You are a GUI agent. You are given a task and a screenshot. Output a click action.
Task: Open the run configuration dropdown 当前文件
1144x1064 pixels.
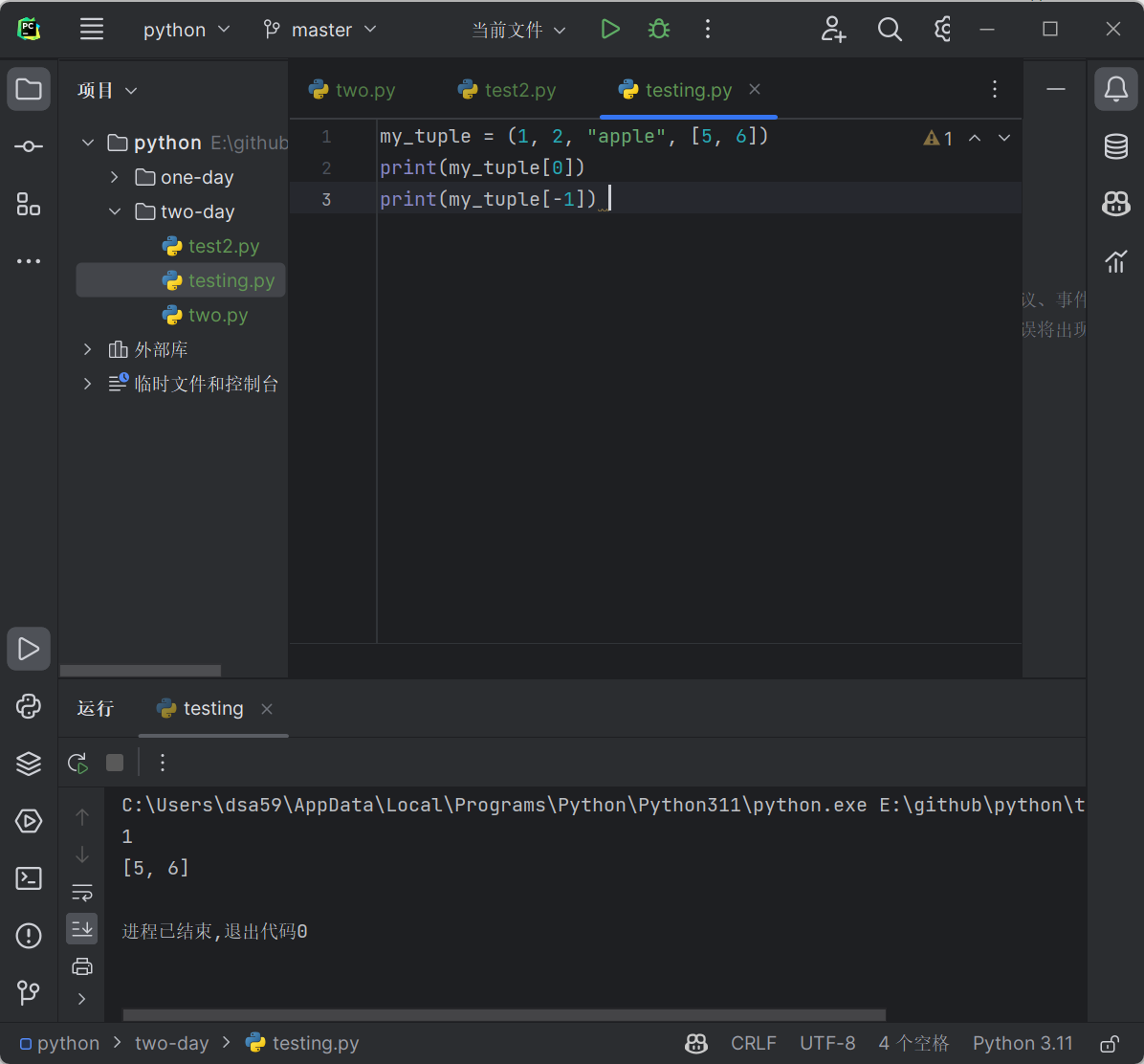coord(518,30)
